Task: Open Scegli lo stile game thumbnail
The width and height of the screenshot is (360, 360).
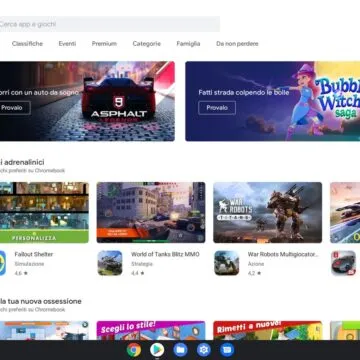Action: click(151, 331)
